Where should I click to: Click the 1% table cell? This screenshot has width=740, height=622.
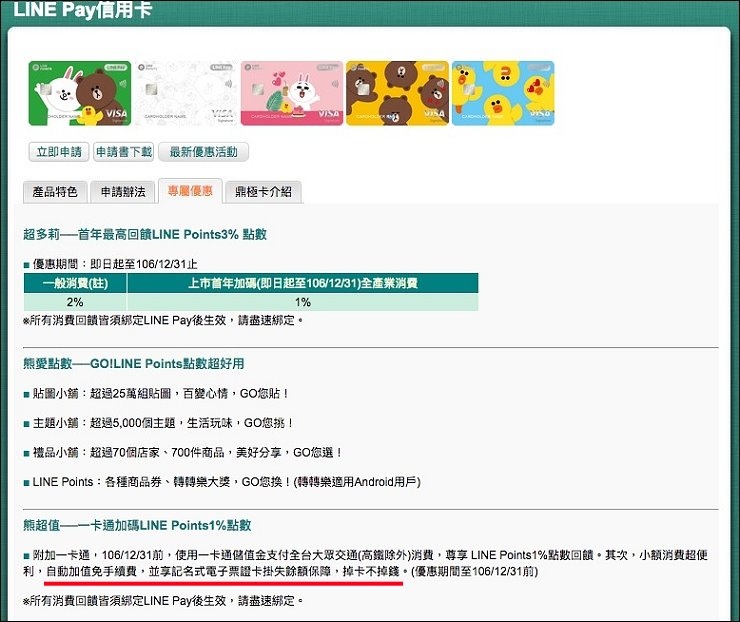point(303,302)
